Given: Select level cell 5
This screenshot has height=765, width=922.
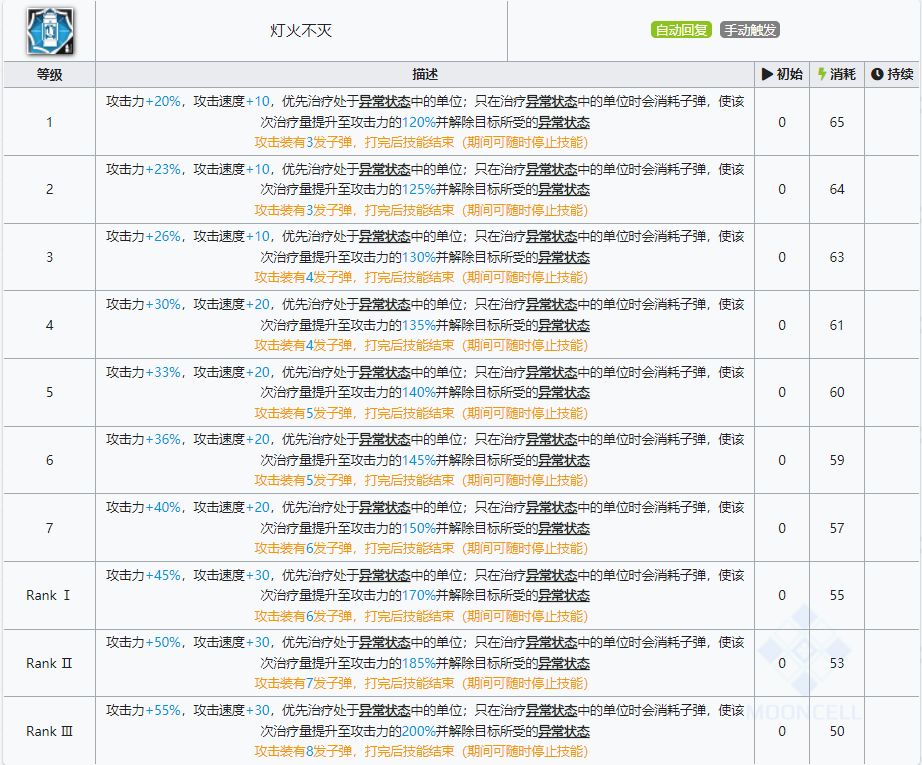Looking at the screenshot, I should [x=49, y=392].
